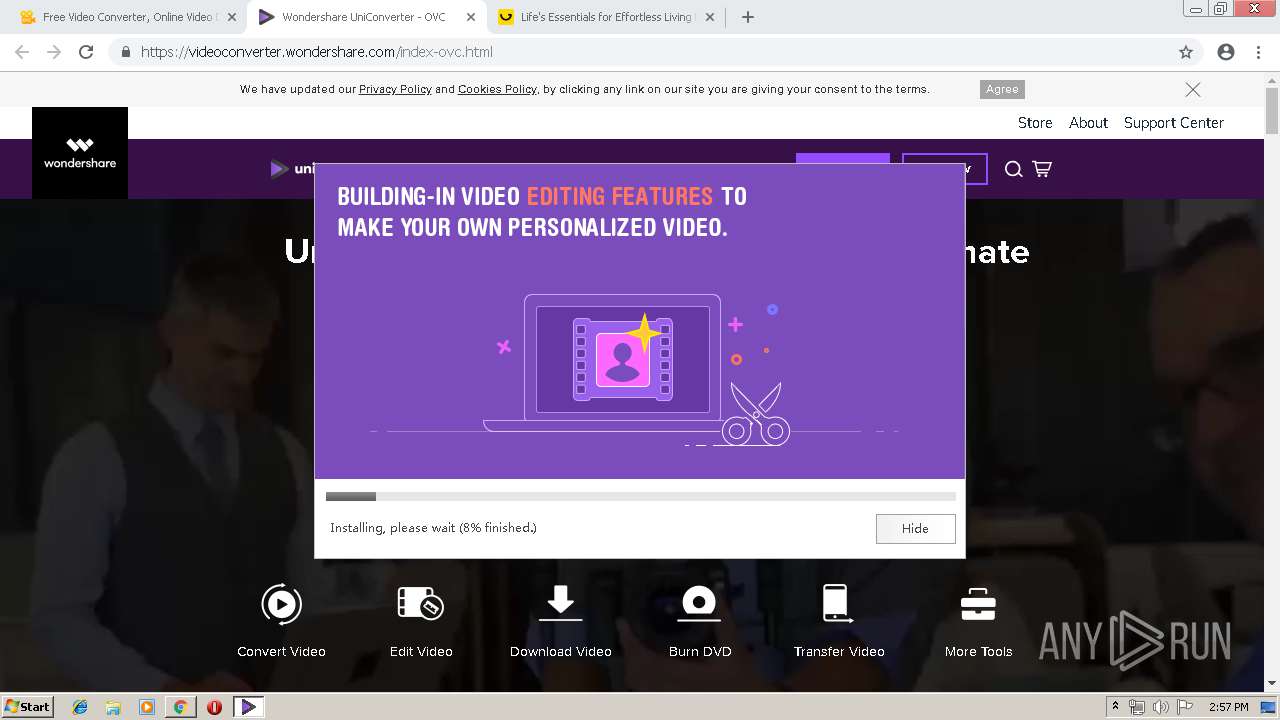Image resolution: width=1280 pixels, height=720 pixels.
Task: Dismiss the cookie notice with X
Action: click(1193, 89)
